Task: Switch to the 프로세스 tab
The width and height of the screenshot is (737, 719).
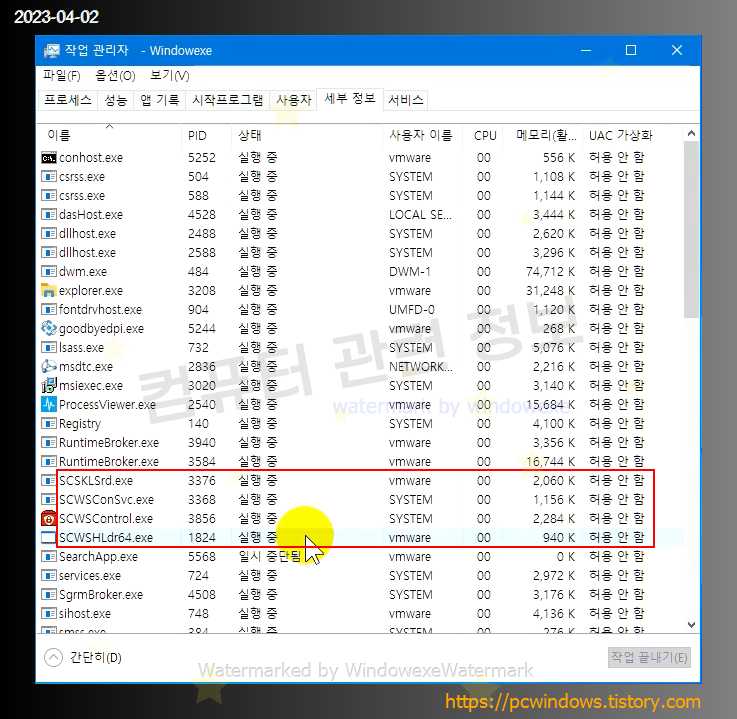Action: coord(68,100)
